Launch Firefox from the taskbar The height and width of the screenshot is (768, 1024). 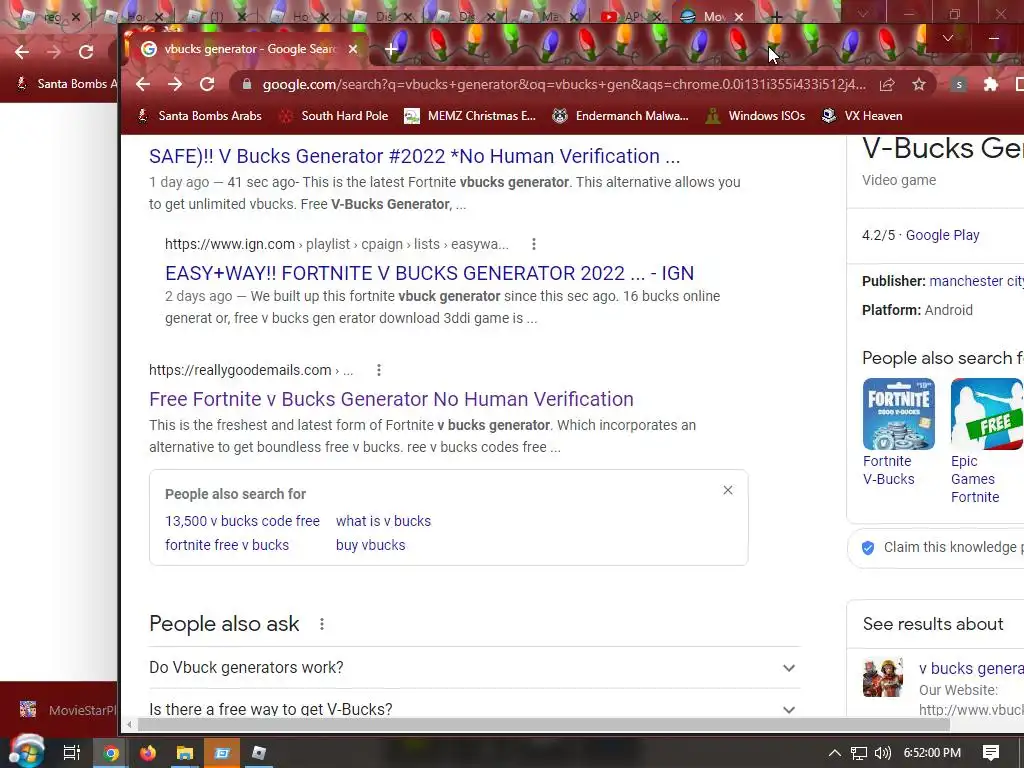point(148,753)
